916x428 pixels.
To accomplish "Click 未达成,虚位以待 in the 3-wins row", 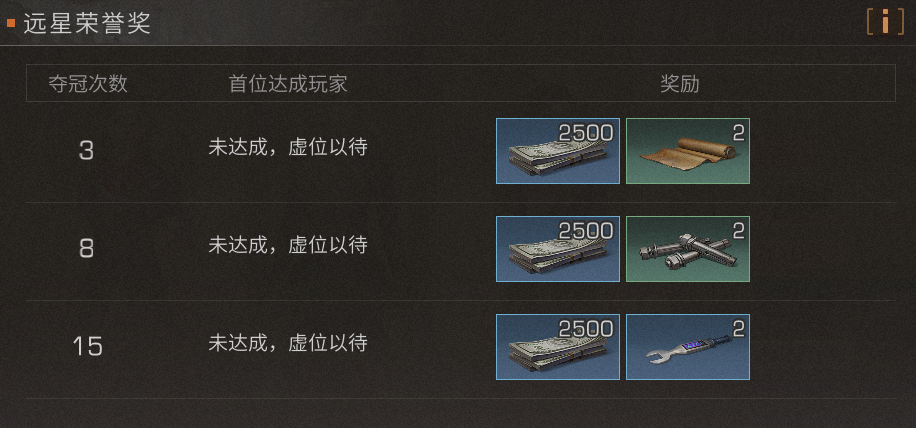I will pos(288,148).
